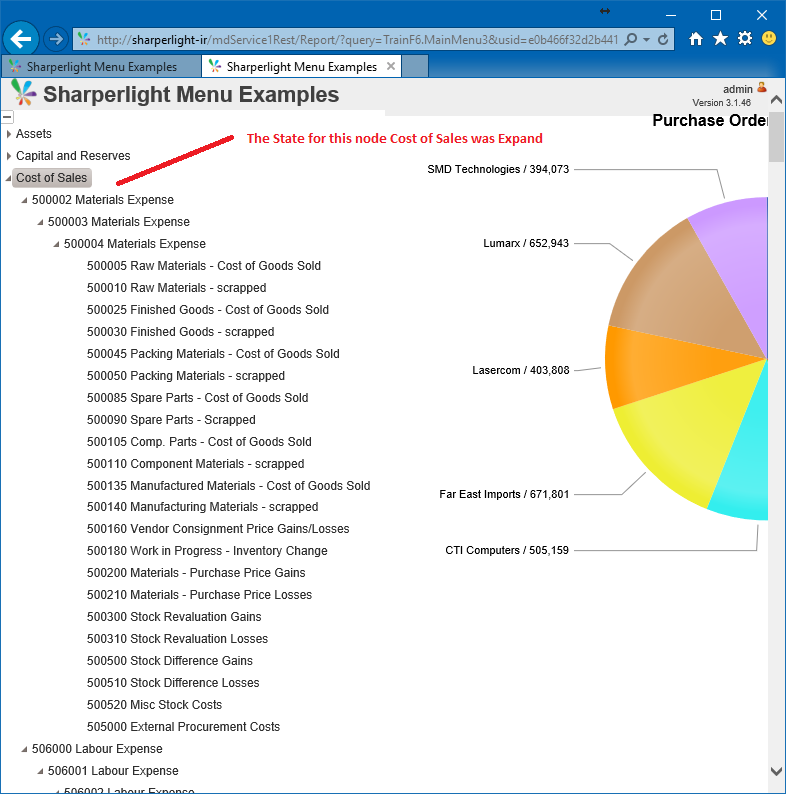The height and width of the screenshot is (794, 786).
Task: Select 500090 Spare Parts - Scrapped
Action: pos(171,420)
